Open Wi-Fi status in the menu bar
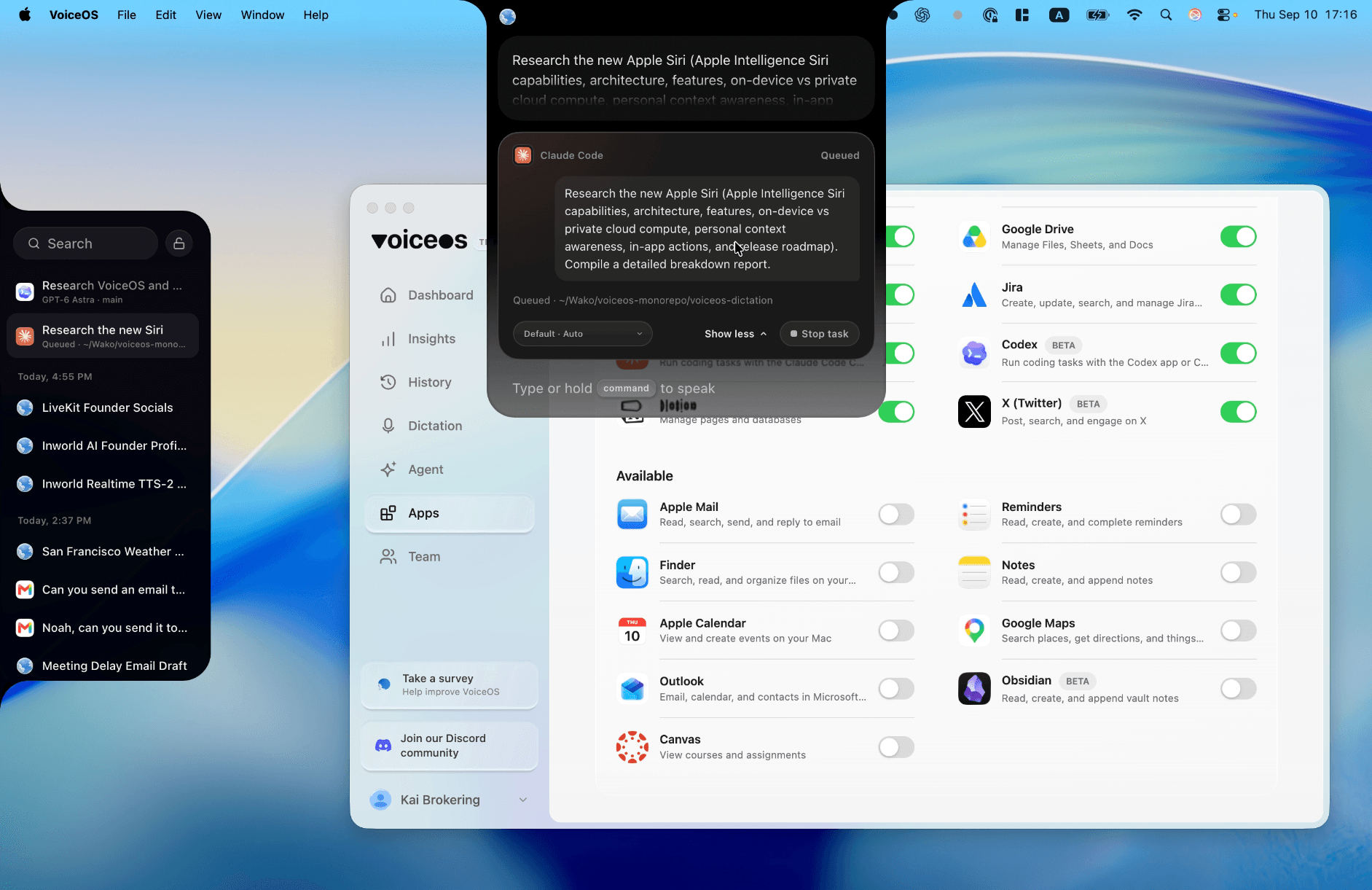 pyautogui.click(x=1134, y=15)
